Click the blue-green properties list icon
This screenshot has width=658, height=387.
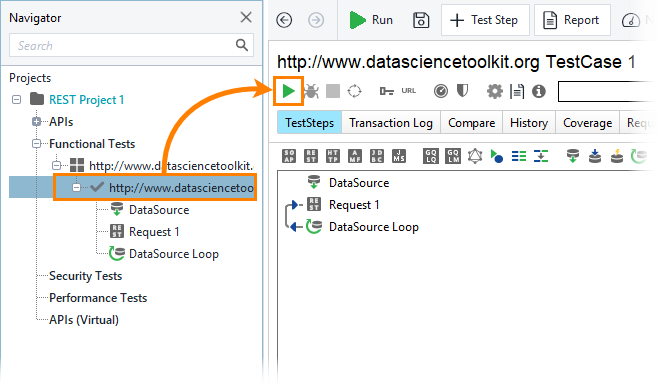[519, 156]
